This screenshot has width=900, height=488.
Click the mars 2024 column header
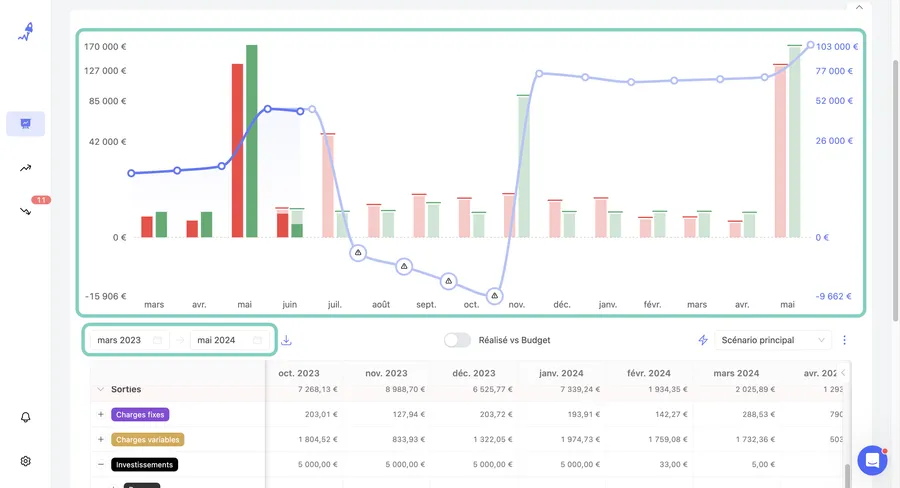[736, 373]
